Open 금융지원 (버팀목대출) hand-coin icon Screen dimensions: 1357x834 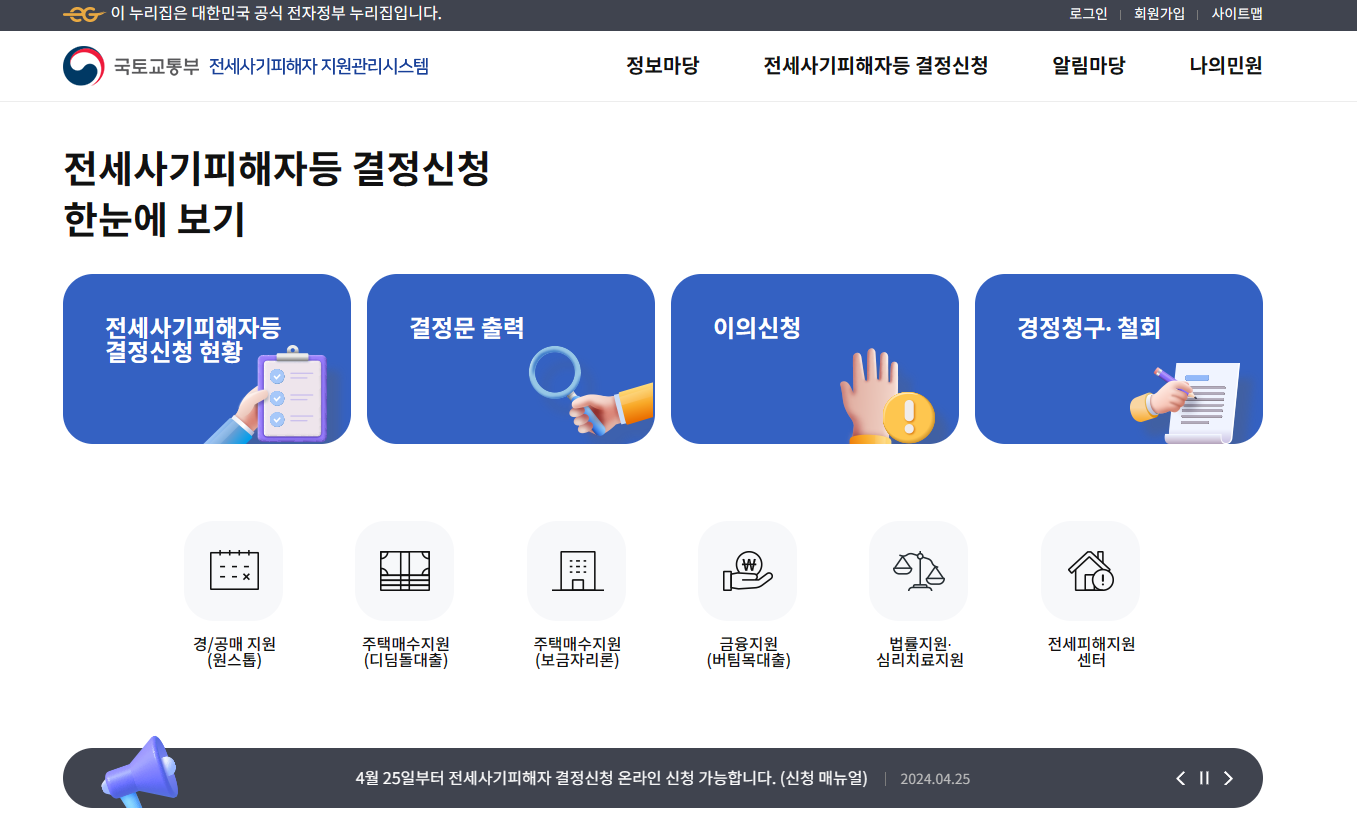(x=748, y=570)
